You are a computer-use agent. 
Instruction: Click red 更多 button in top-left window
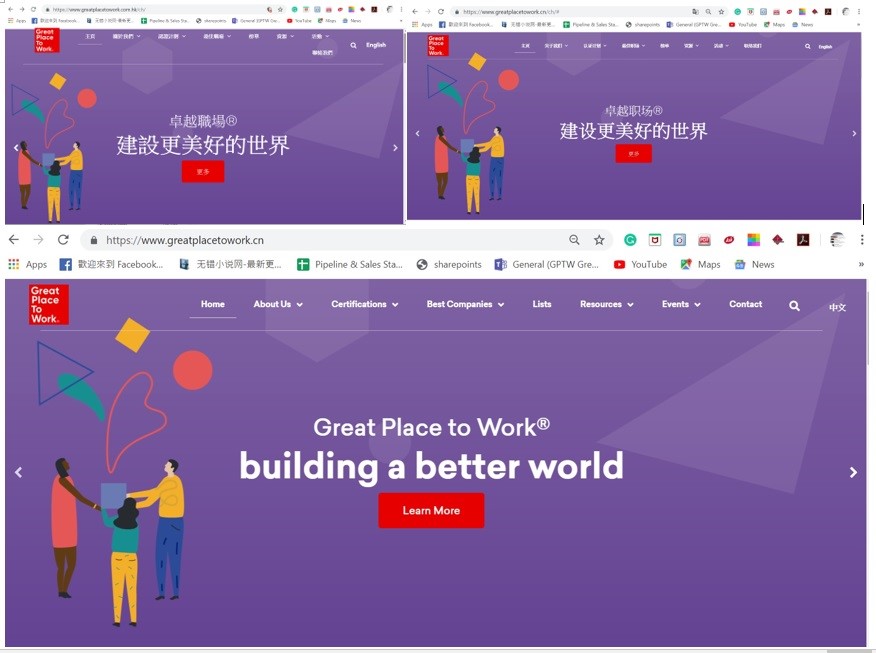203,171
